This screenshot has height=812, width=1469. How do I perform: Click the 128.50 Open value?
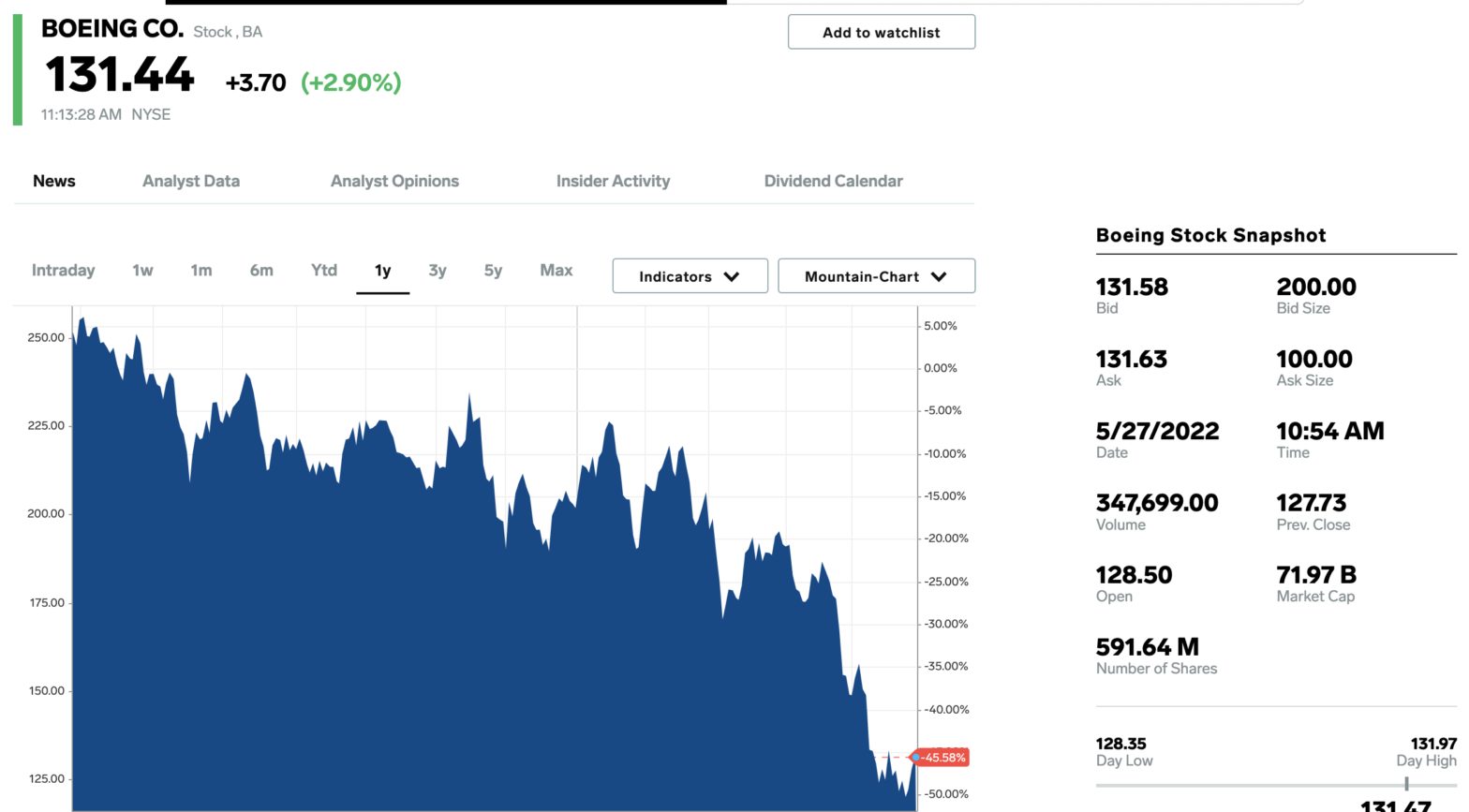[x=1135, y=575]
